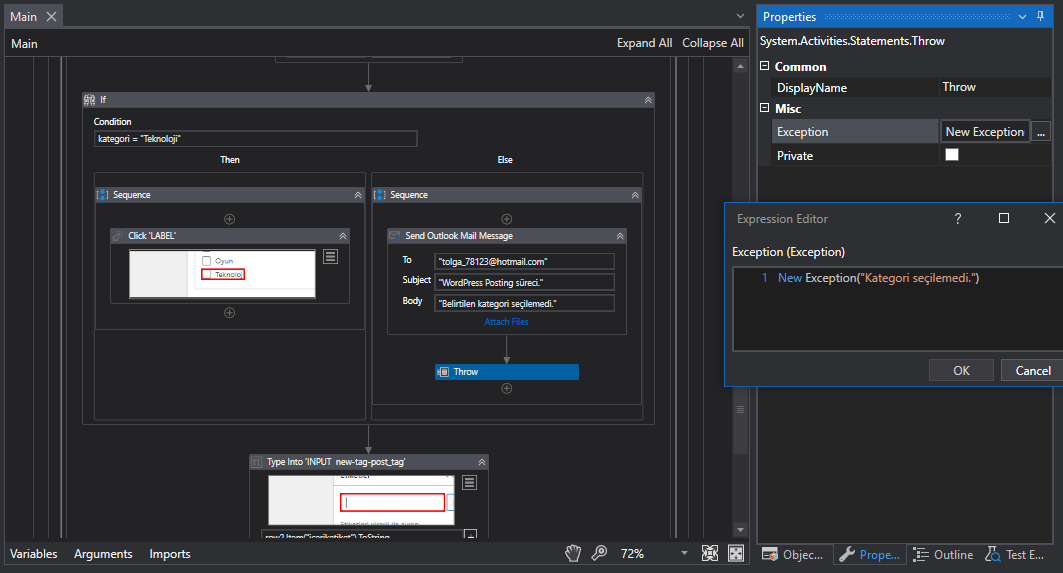The width and height of the screenshot is (1063, 573).
Task: Collapse the Misc properties group
Action: tap(765, 108)
